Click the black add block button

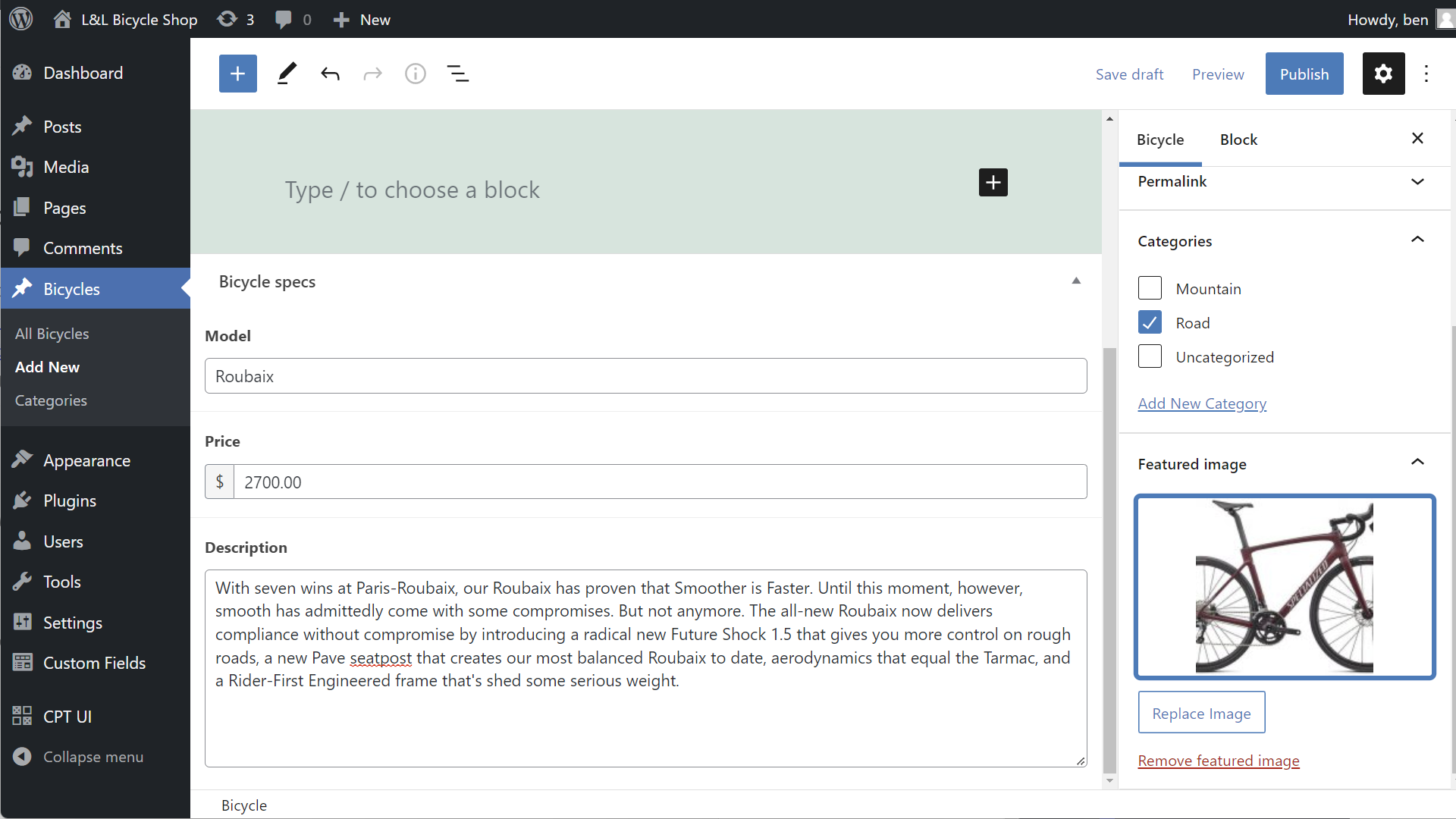pos(993,183)
